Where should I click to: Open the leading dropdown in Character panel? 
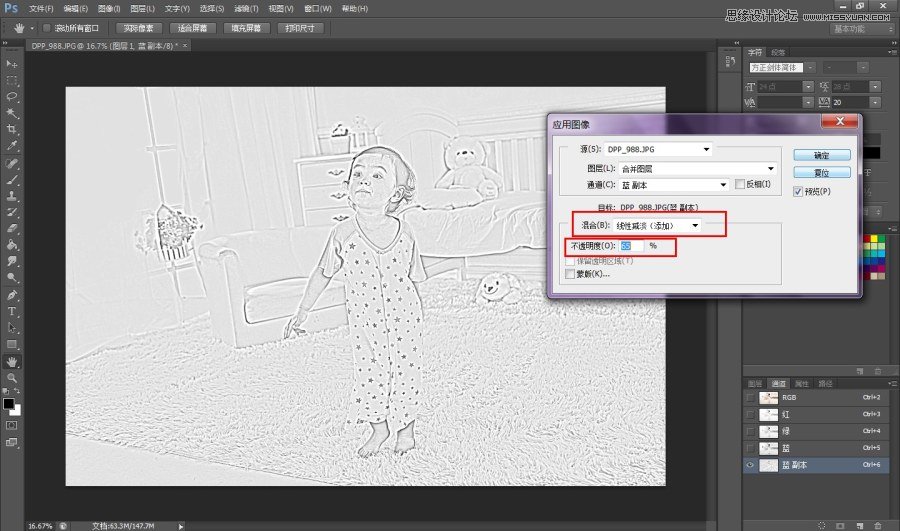[875, 87]
